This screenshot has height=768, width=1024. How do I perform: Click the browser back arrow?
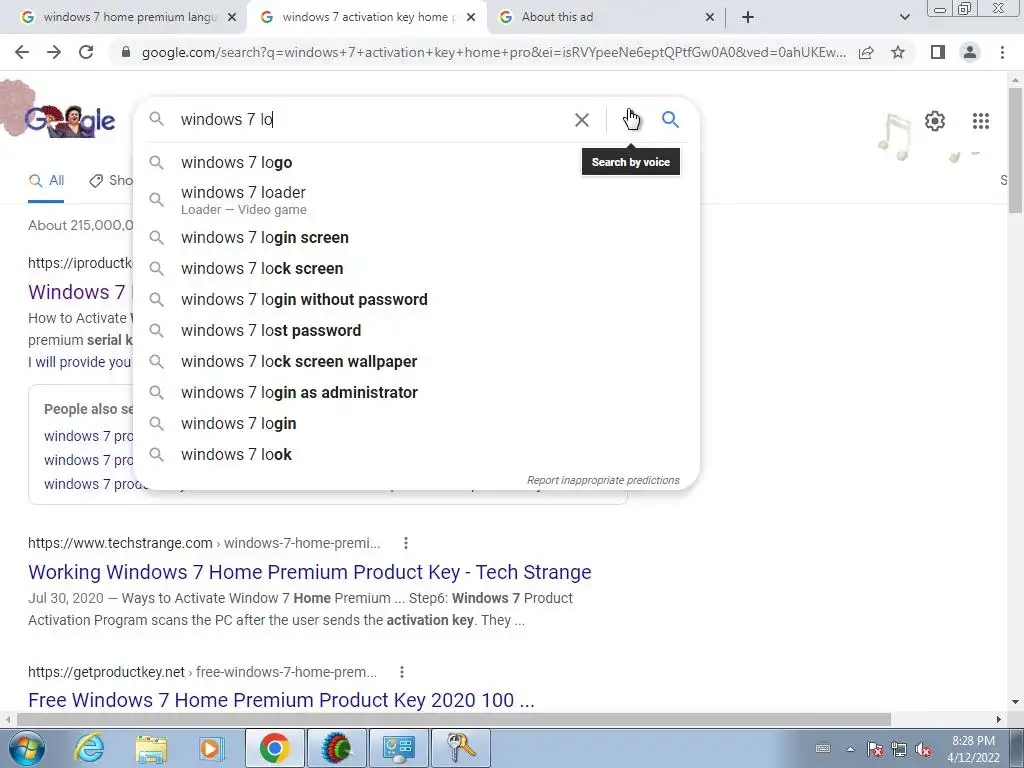point(22,52)
